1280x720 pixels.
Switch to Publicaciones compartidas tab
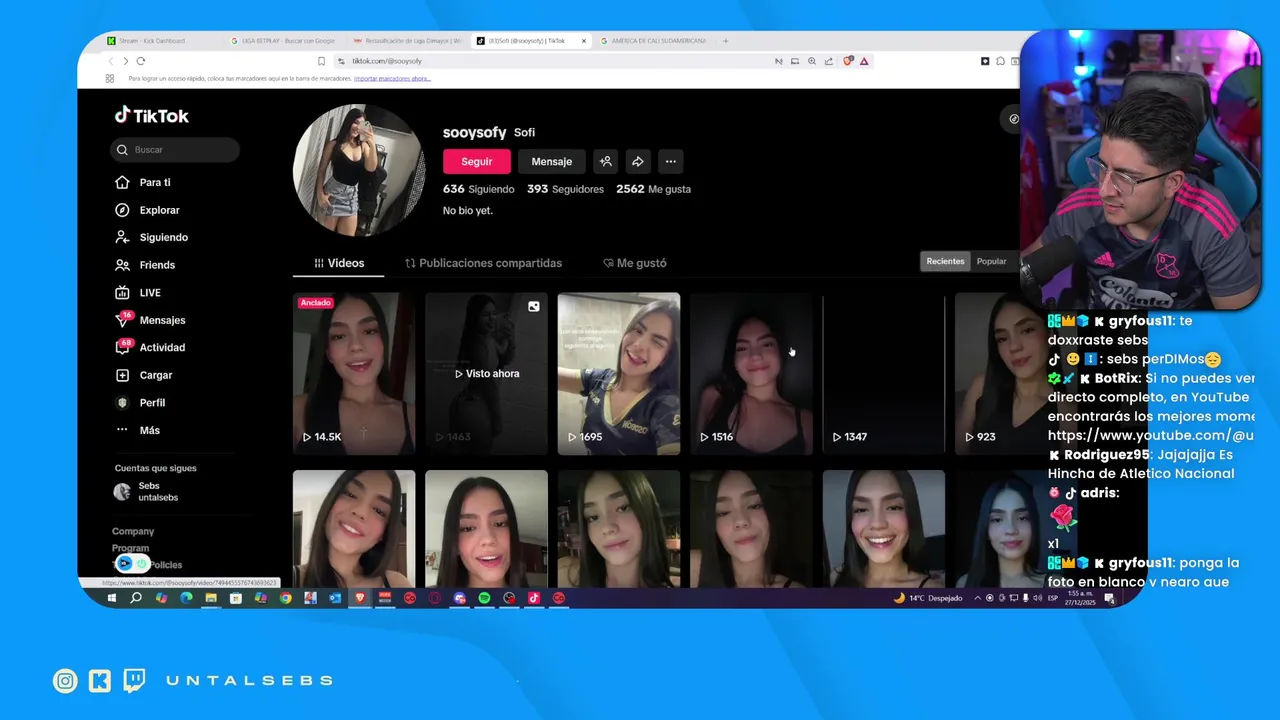click(x=483, y=263)
